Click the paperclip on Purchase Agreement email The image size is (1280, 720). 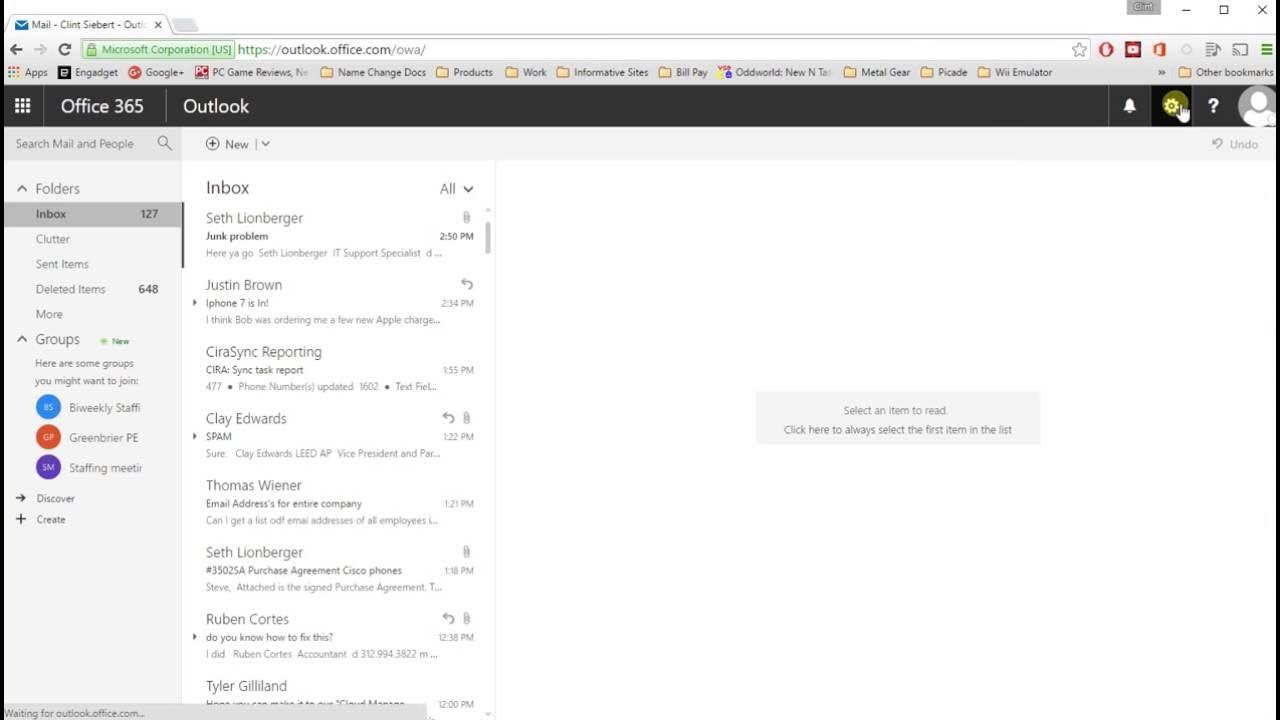[466, 552]
